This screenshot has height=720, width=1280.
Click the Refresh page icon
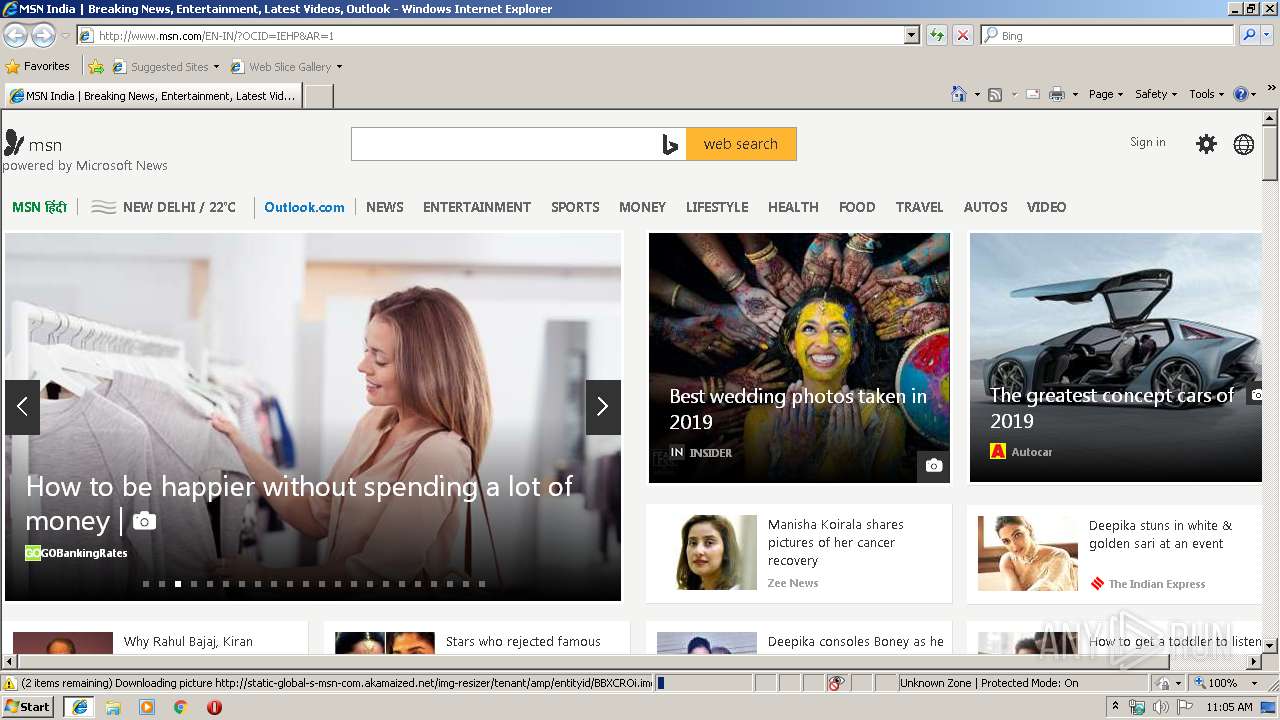[937, 35]
